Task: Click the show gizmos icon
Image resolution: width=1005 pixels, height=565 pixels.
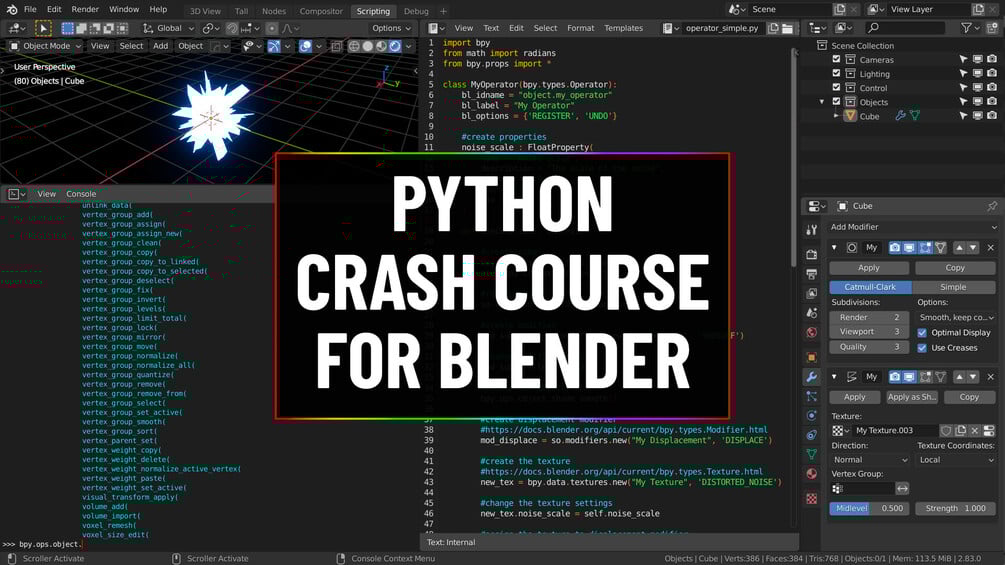Action: tap(274, 46)
